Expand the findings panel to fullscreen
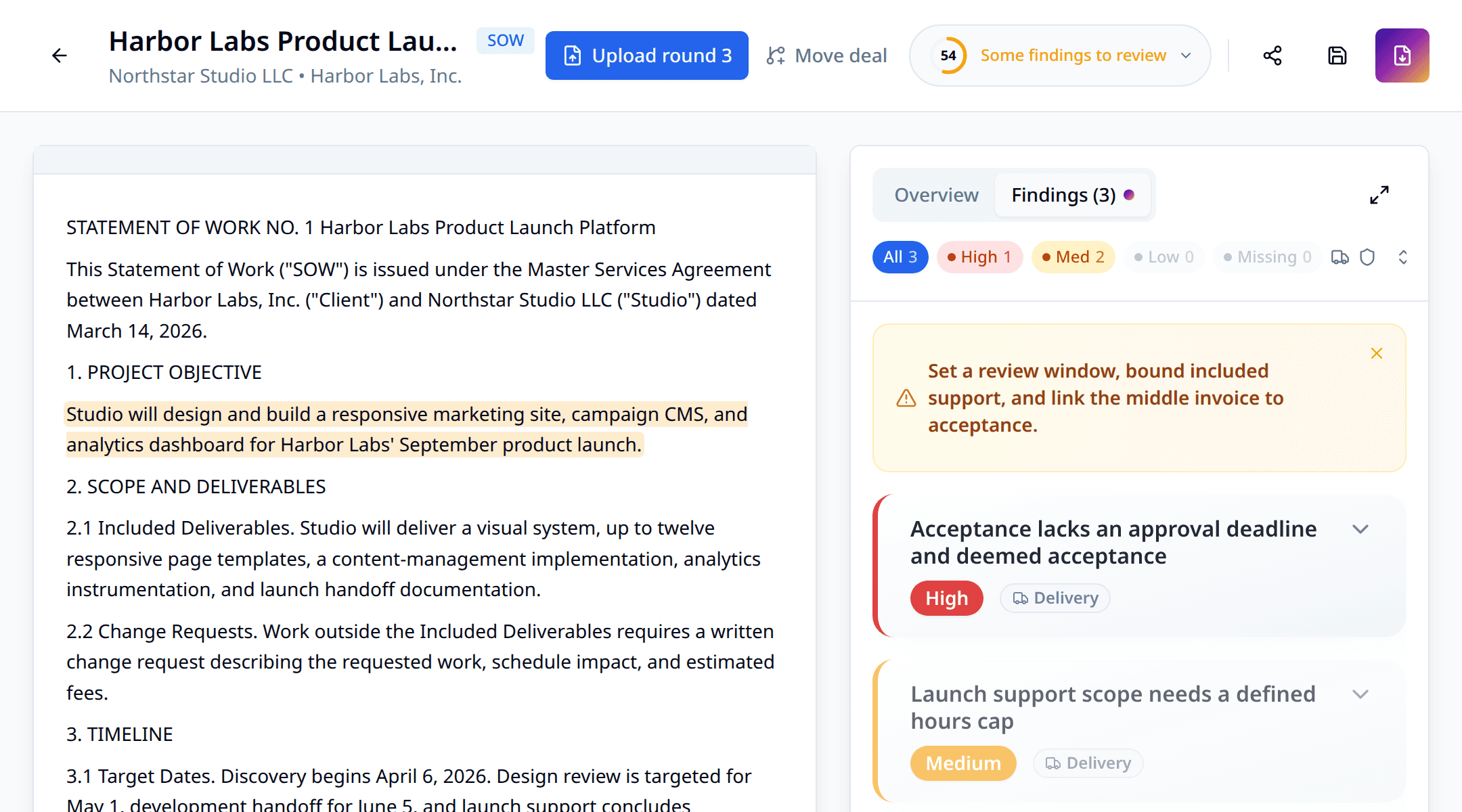Viewport: 1462px width, 812px height. pos(1379,195)
